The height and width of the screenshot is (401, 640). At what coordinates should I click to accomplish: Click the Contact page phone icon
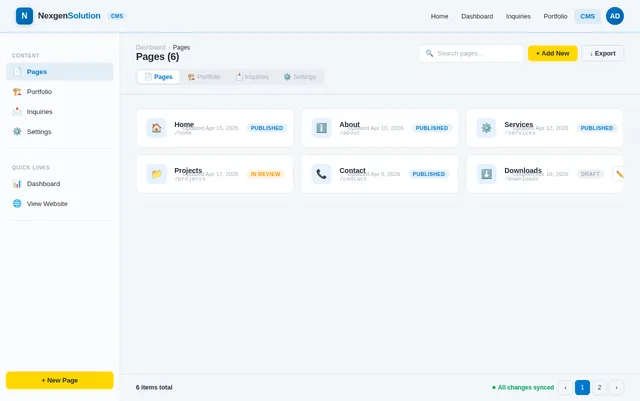coord(321,174)
